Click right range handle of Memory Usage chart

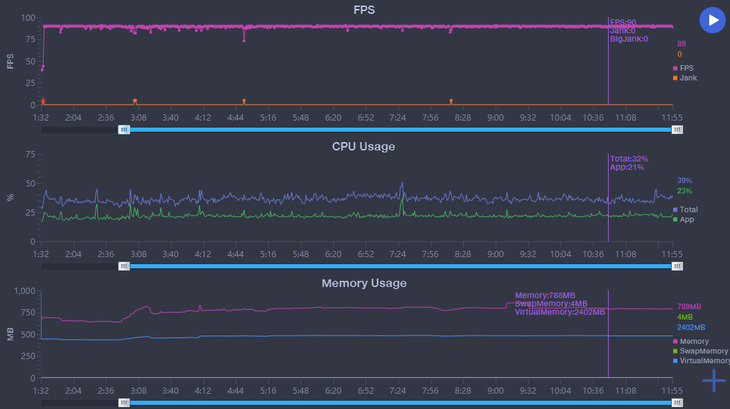(x=677, y=402)
